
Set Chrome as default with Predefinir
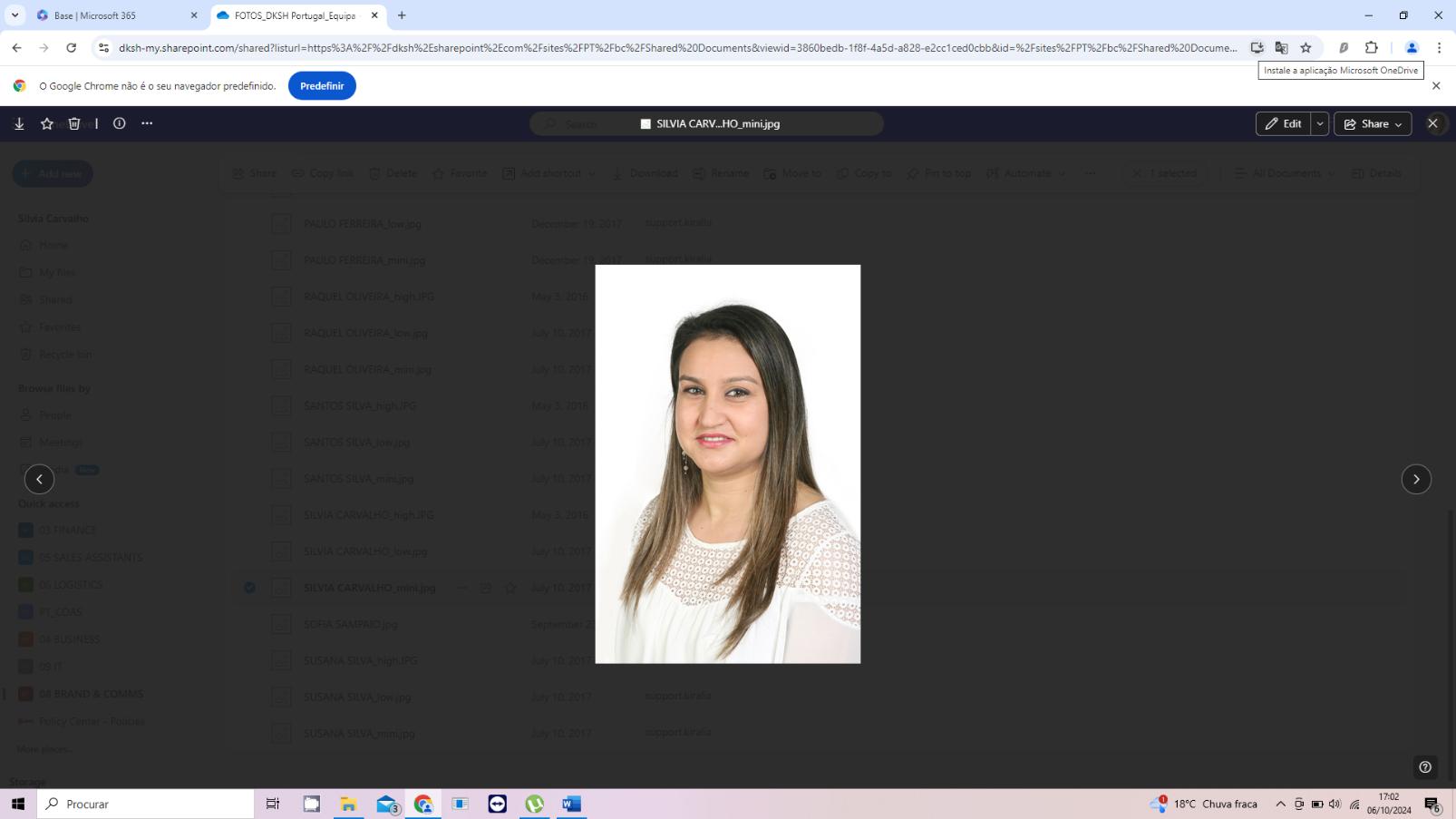(322, 86)
